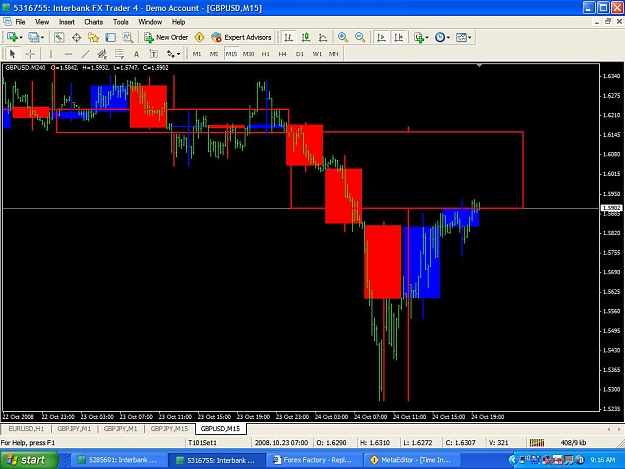Open the Arrows objects icon
625x469 pixels.
tap(171, 54)
